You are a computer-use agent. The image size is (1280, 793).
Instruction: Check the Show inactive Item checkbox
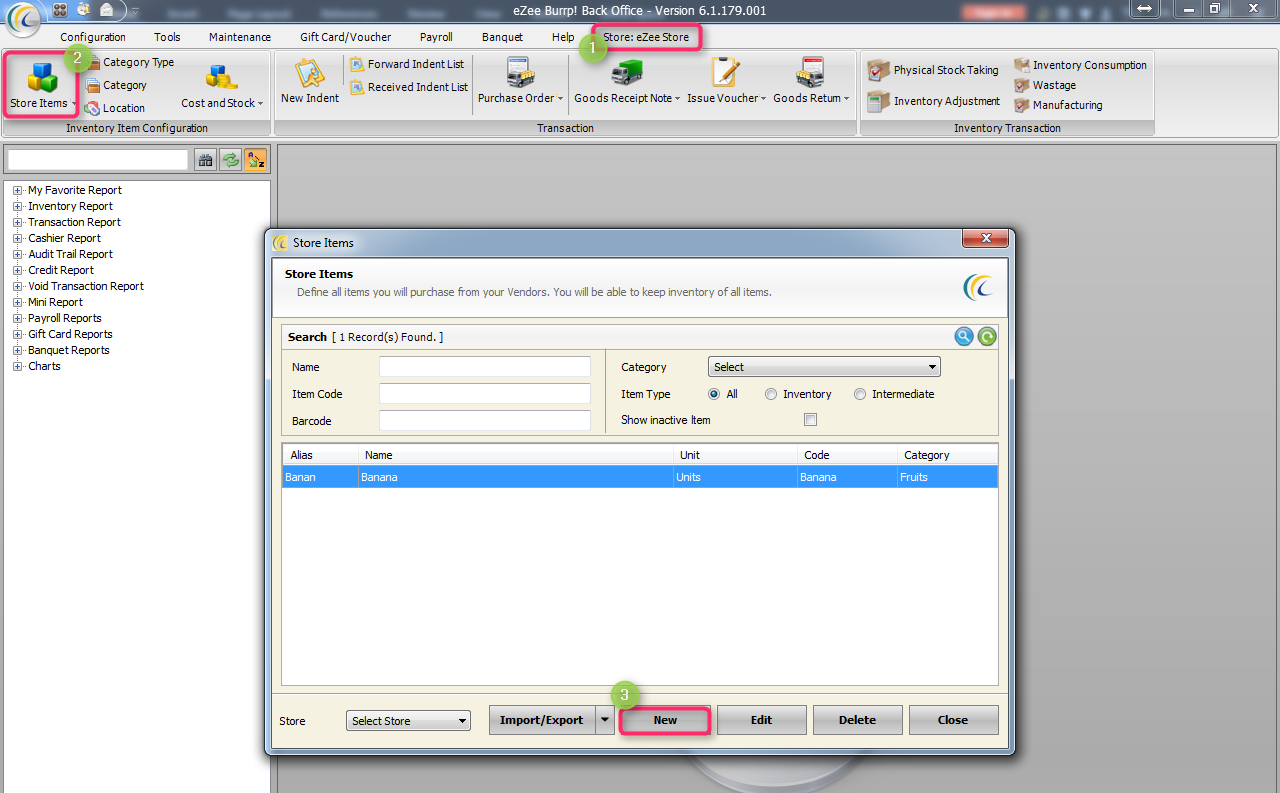pos(811,420)
